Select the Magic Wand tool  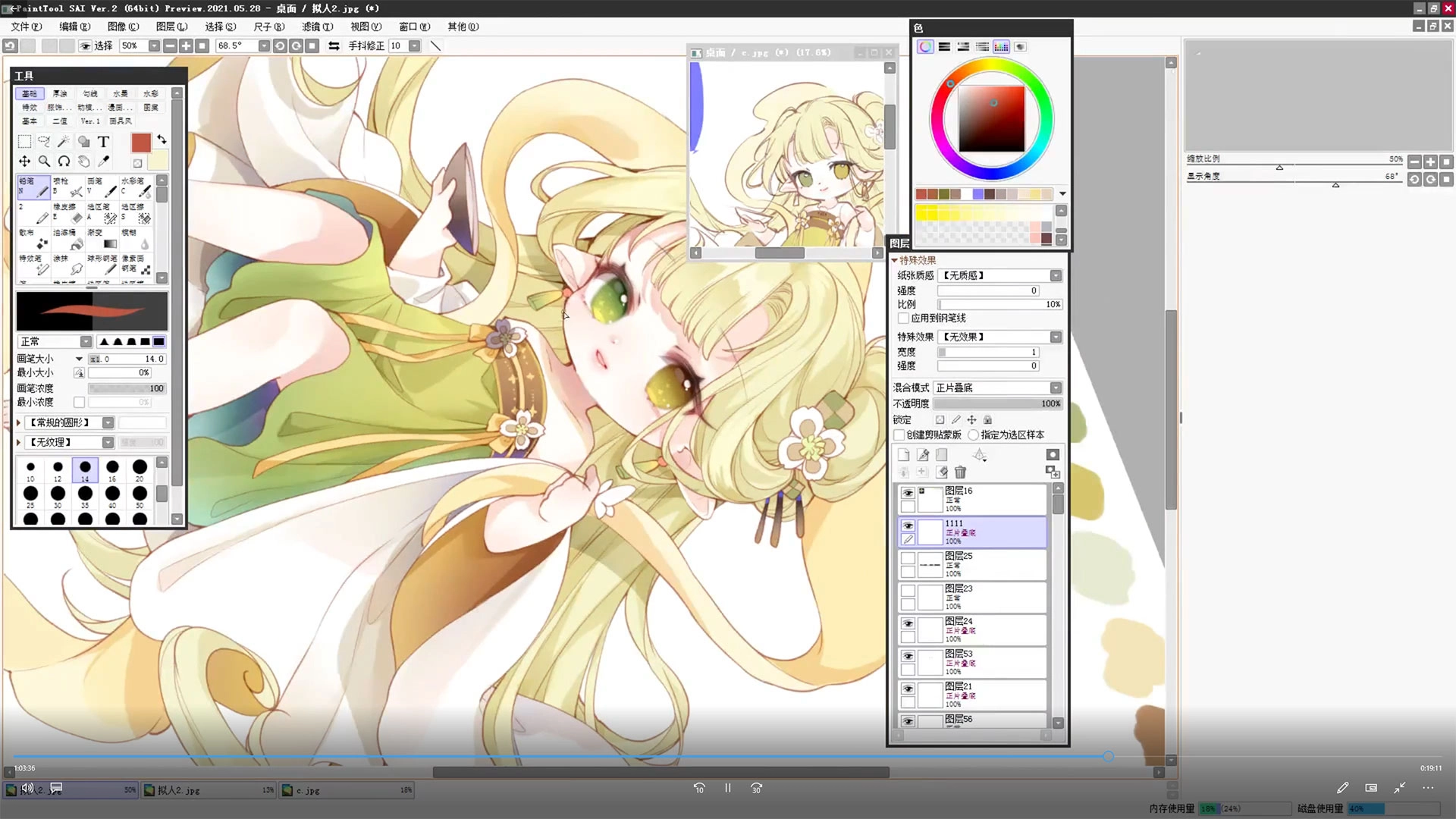pos(64,141)
